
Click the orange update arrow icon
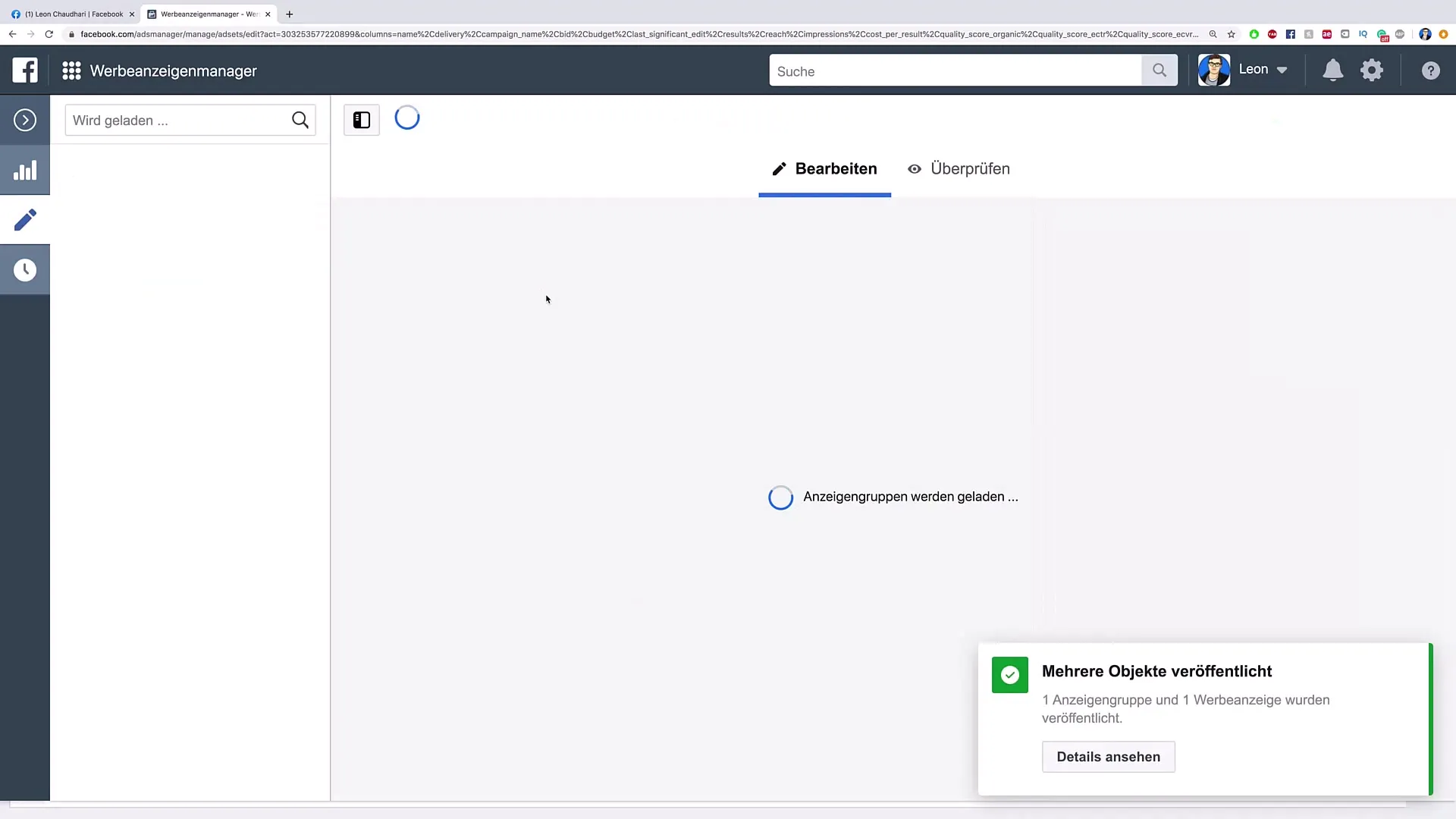(1443, 34)
